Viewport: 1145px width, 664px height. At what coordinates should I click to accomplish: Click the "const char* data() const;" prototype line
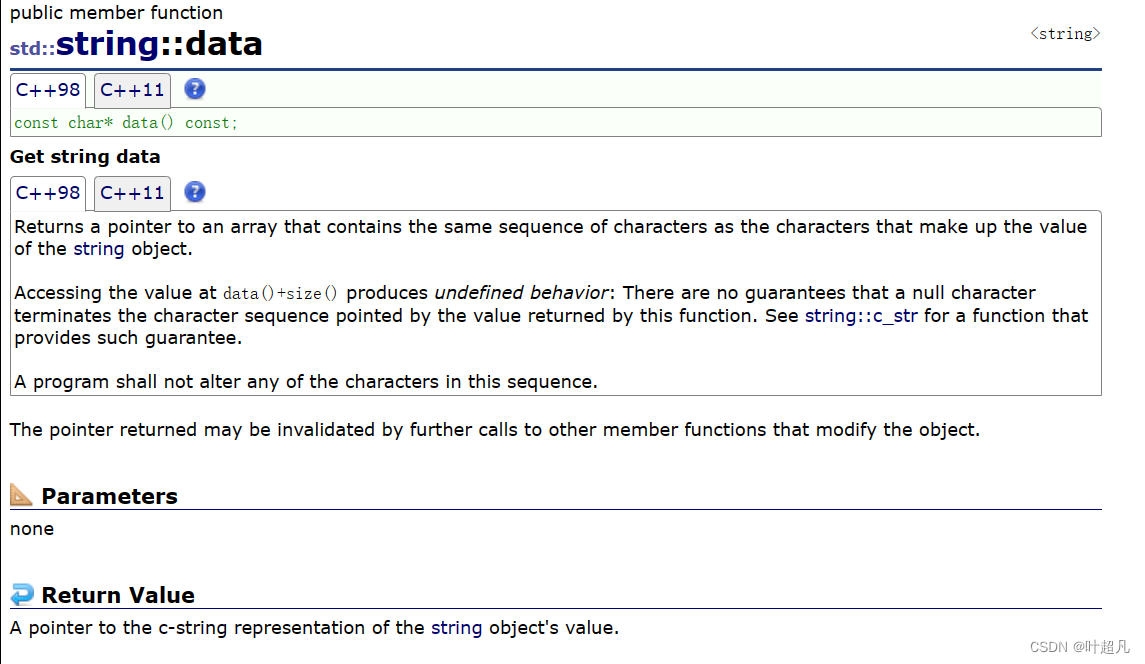(x=126, y=123)
